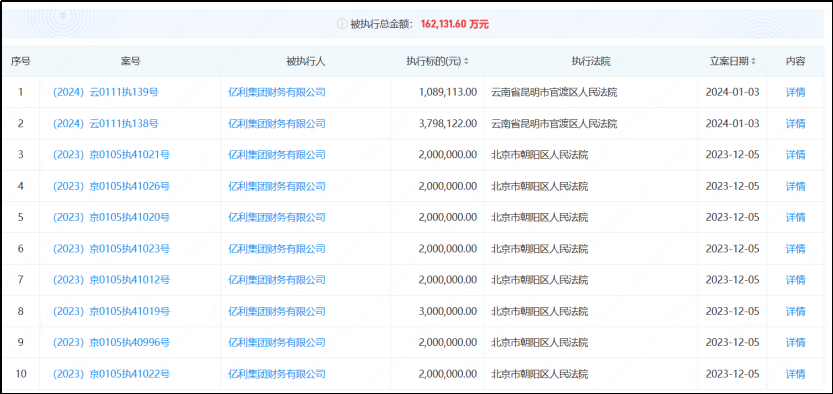Select date 2024-01-03 in row 1
Viewport: 833px width, 394px height.
click(x=733, y=92)
